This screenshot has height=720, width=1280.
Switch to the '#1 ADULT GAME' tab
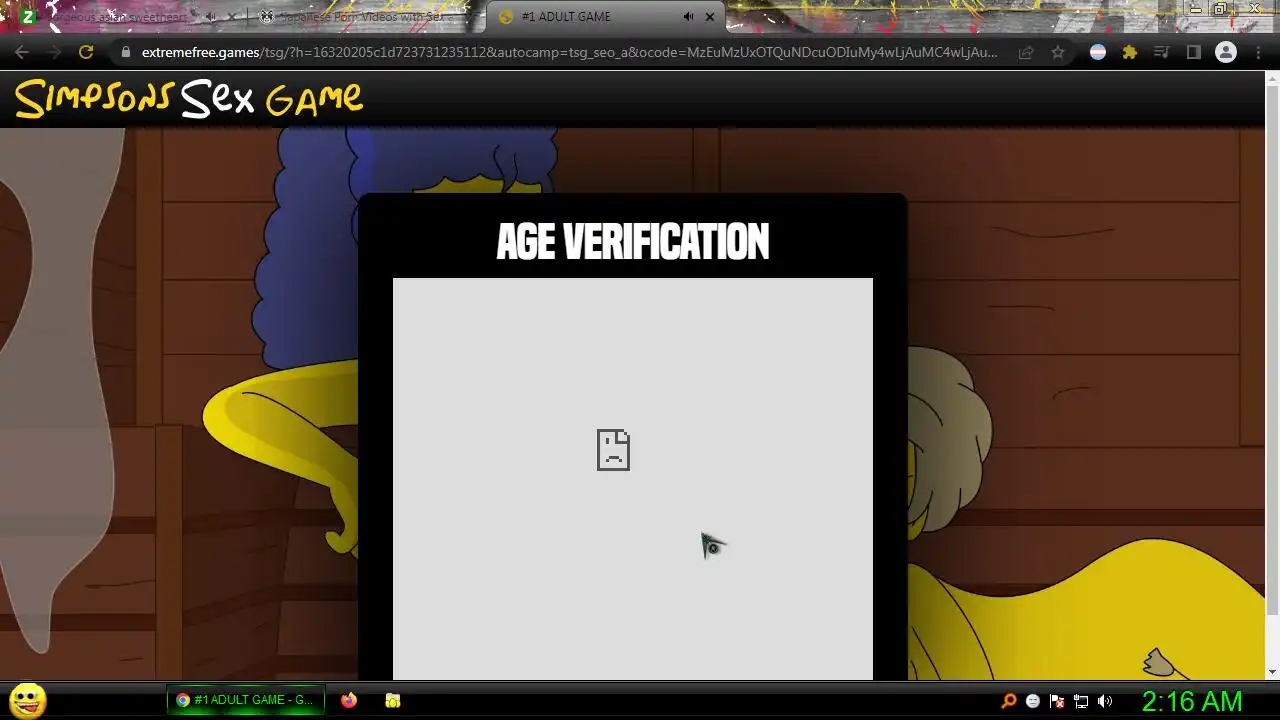(x=606, y=17)
